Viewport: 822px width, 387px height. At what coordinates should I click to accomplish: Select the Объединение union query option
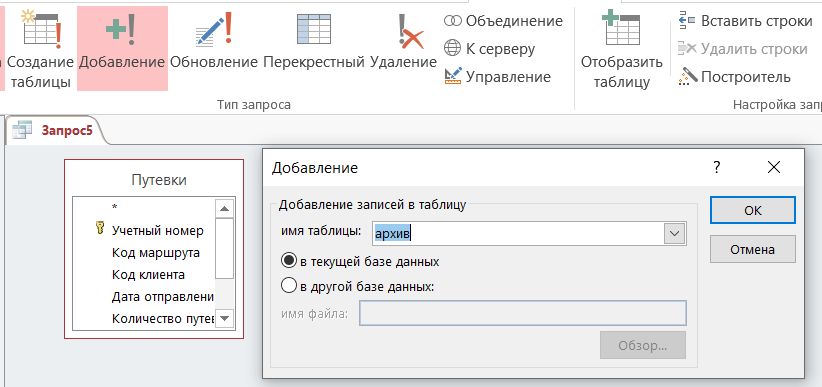coord(503,21)
